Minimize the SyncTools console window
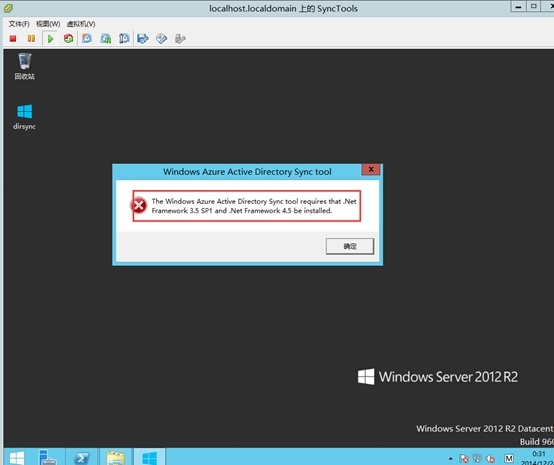This screenshot has height=465, width=554. 518,6
